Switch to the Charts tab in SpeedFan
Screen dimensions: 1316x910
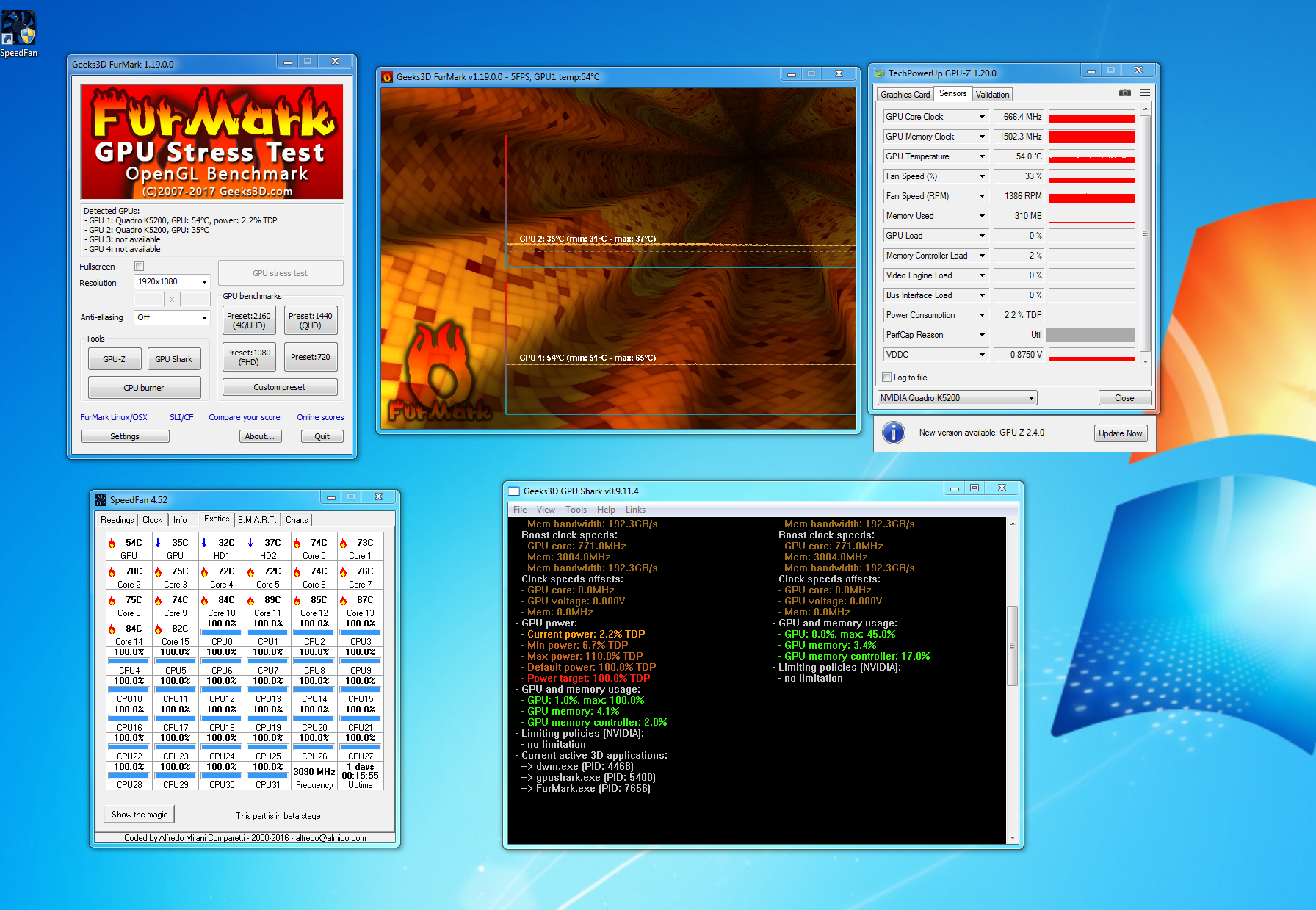297,520
